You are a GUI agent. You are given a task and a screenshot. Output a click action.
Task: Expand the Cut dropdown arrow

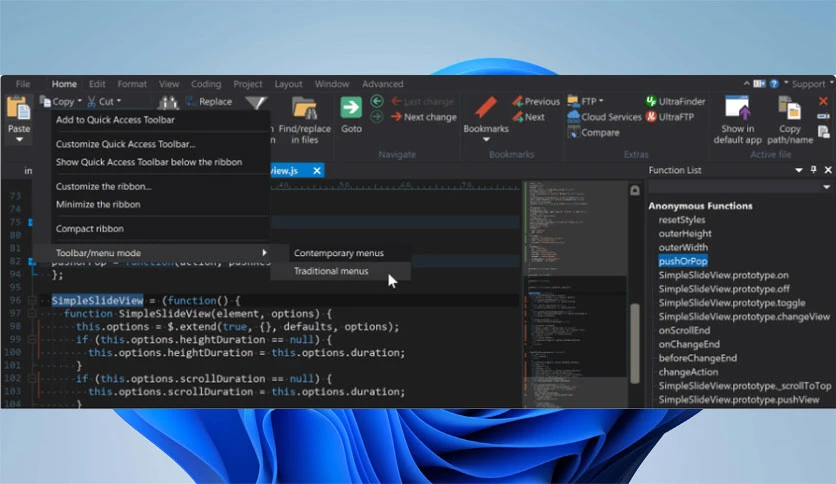(119, 101)
